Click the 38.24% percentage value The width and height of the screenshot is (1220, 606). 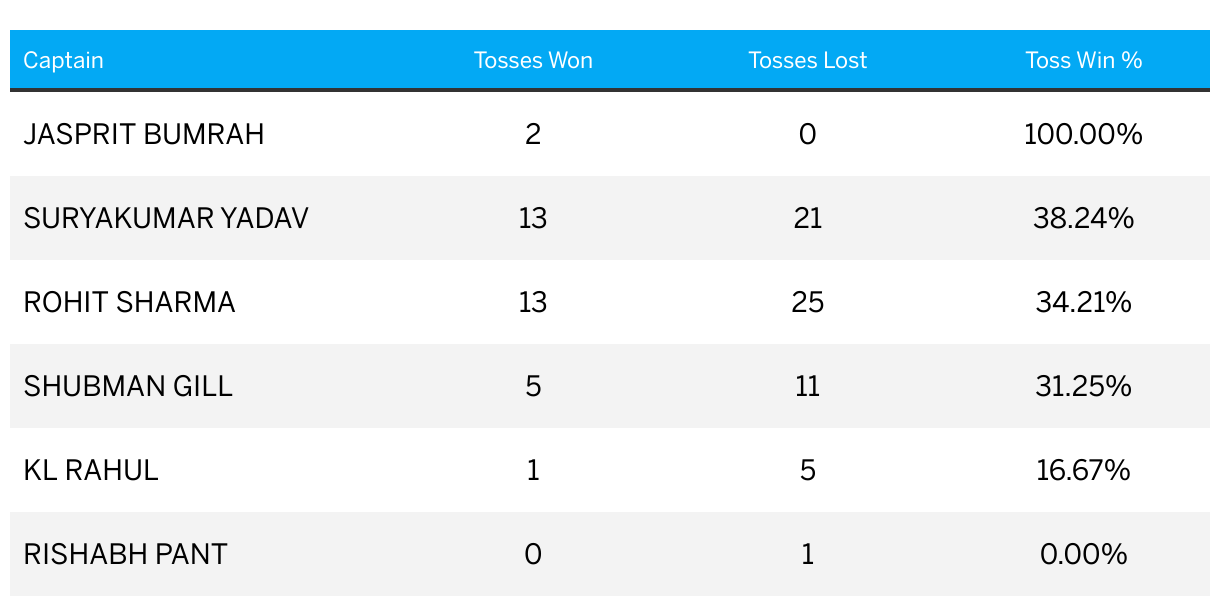[x=1083, y=218]
